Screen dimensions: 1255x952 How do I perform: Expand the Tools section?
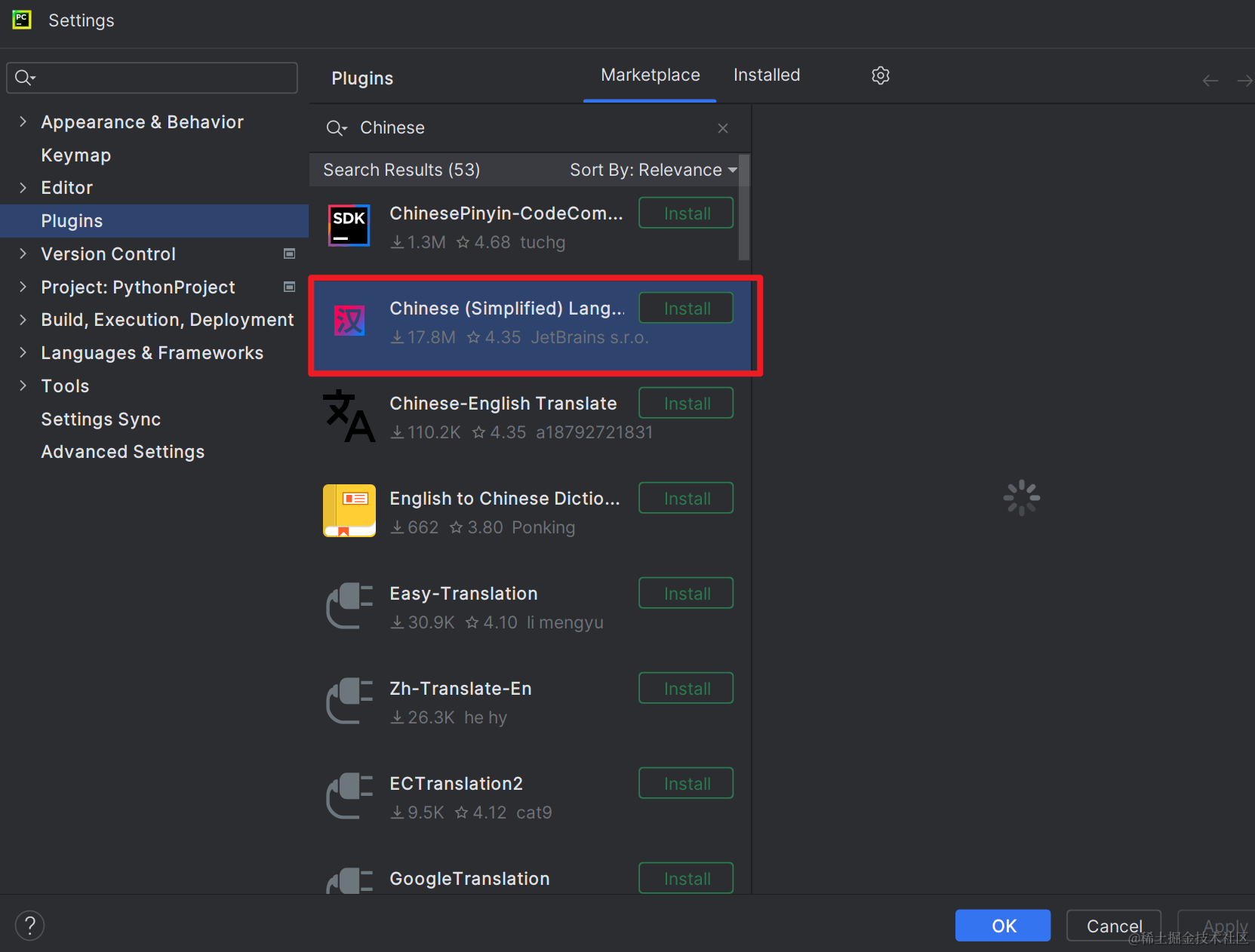pos(23,385)
